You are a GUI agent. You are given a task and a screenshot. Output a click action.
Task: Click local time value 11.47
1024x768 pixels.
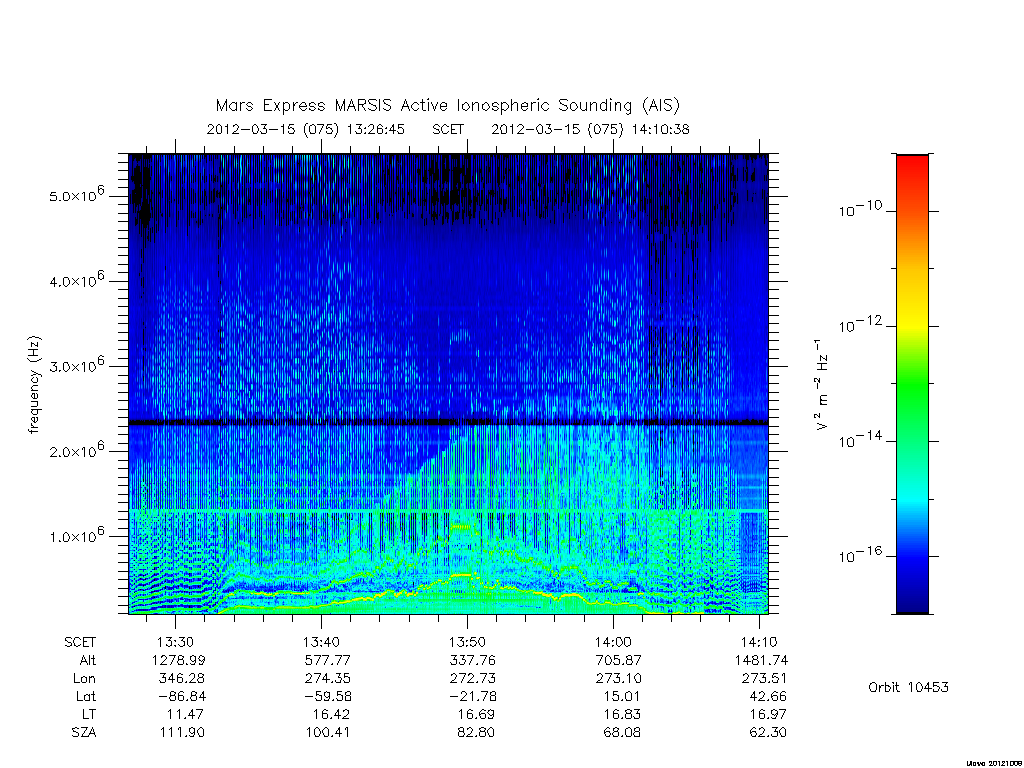[x=185, y=714]
